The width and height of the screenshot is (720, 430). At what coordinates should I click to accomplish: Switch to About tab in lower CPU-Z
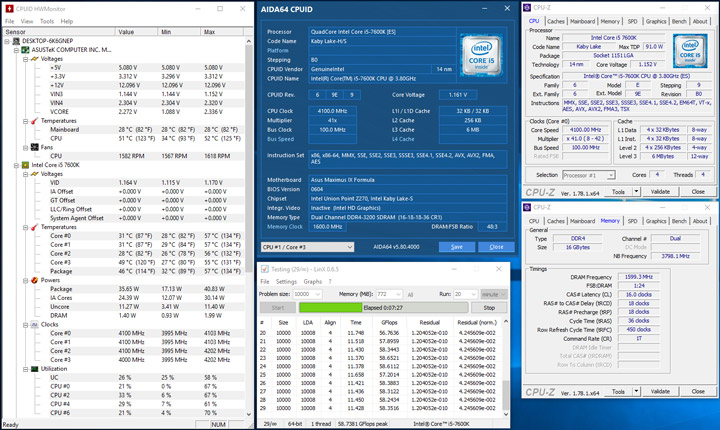(700, 221)
